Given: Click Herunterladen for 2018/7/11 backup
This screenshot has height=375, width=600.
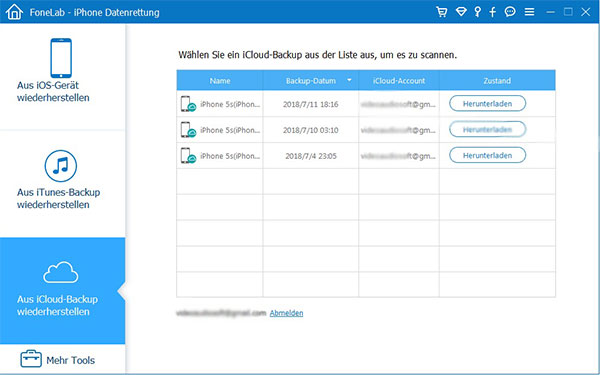Looking at the screenshot, I should point(487,104).
